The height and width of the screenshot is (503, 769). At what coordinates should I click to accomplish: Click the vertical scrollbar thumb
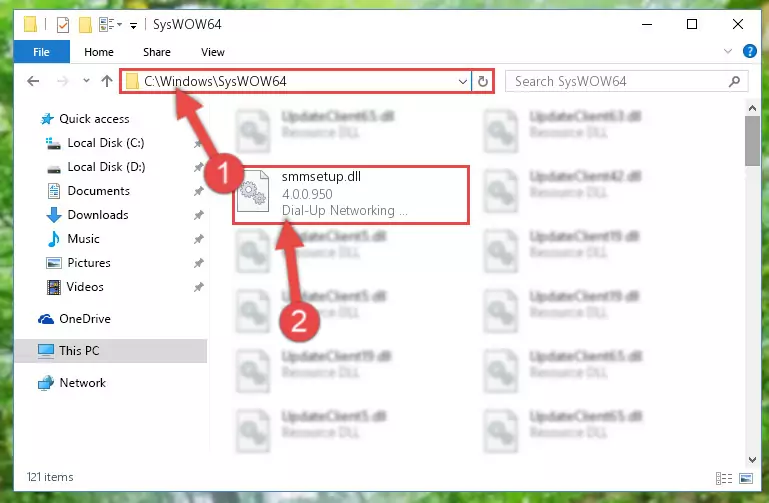(752, 141)
